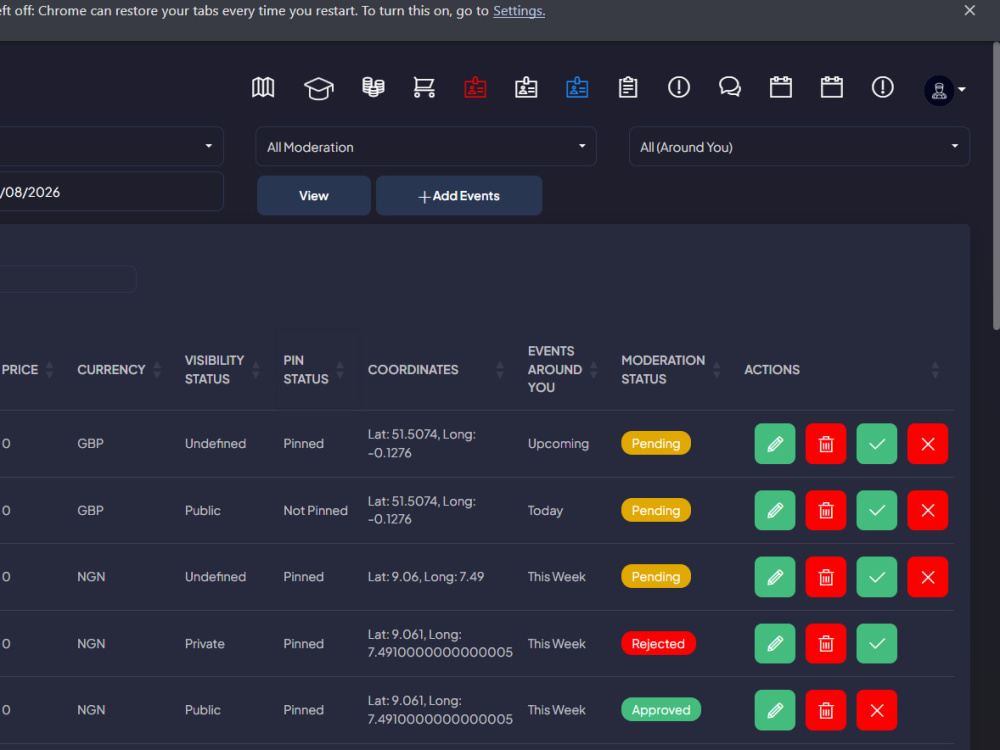Edit the Rejected NGN event row
Viewport: 1000px width, 750px height.
click(x=775, y=643)
